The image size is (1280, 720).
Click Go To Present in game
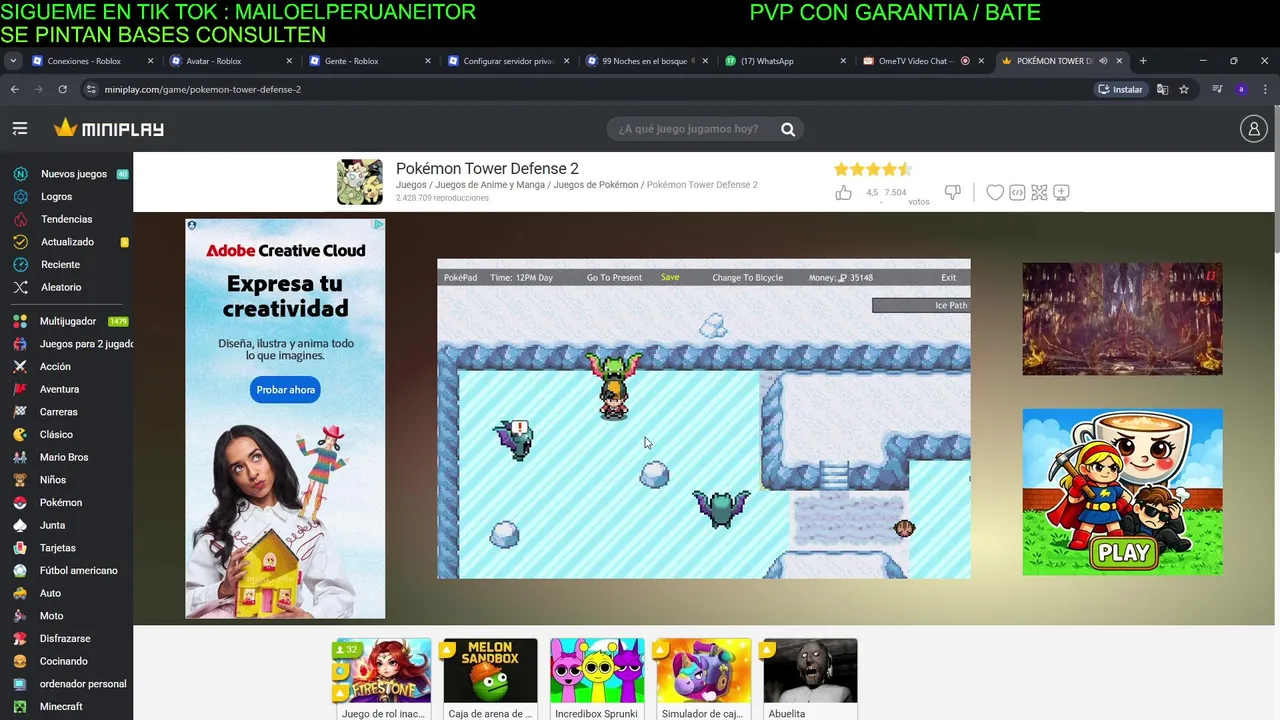(614, 277)
